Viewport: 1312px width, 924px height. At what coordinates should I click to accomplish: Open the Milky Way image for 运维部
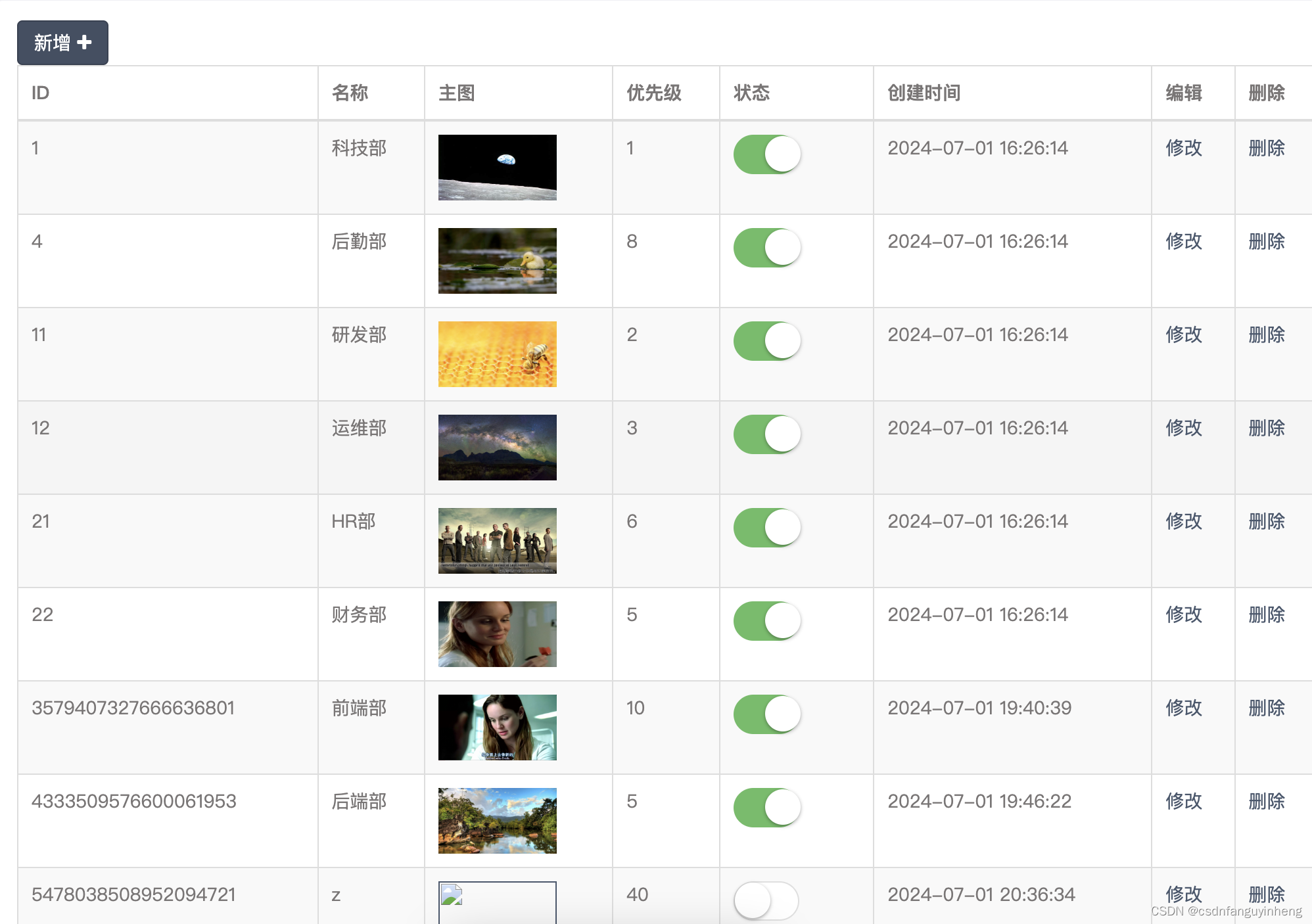tap(497, 448)
